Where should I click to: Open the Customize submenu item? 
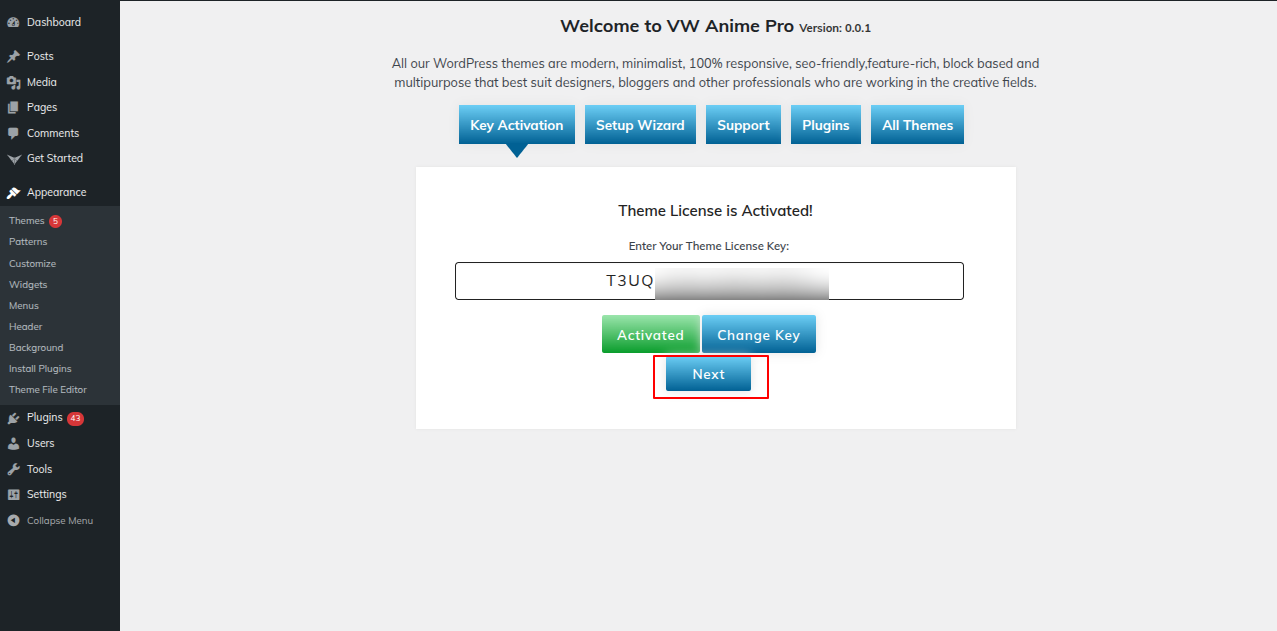point(32,264)
